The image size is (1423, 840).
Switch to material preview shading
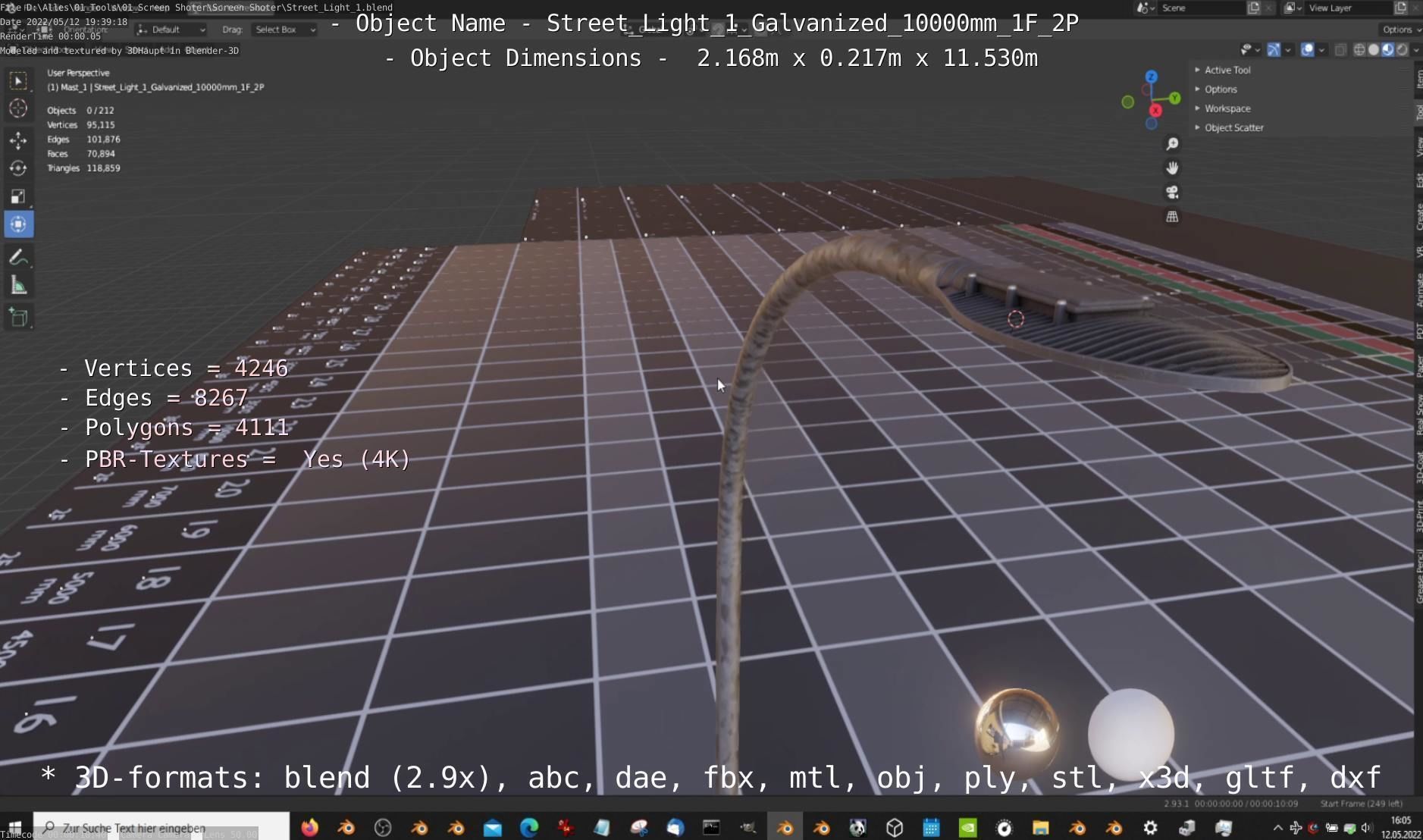click(1388, 49)
